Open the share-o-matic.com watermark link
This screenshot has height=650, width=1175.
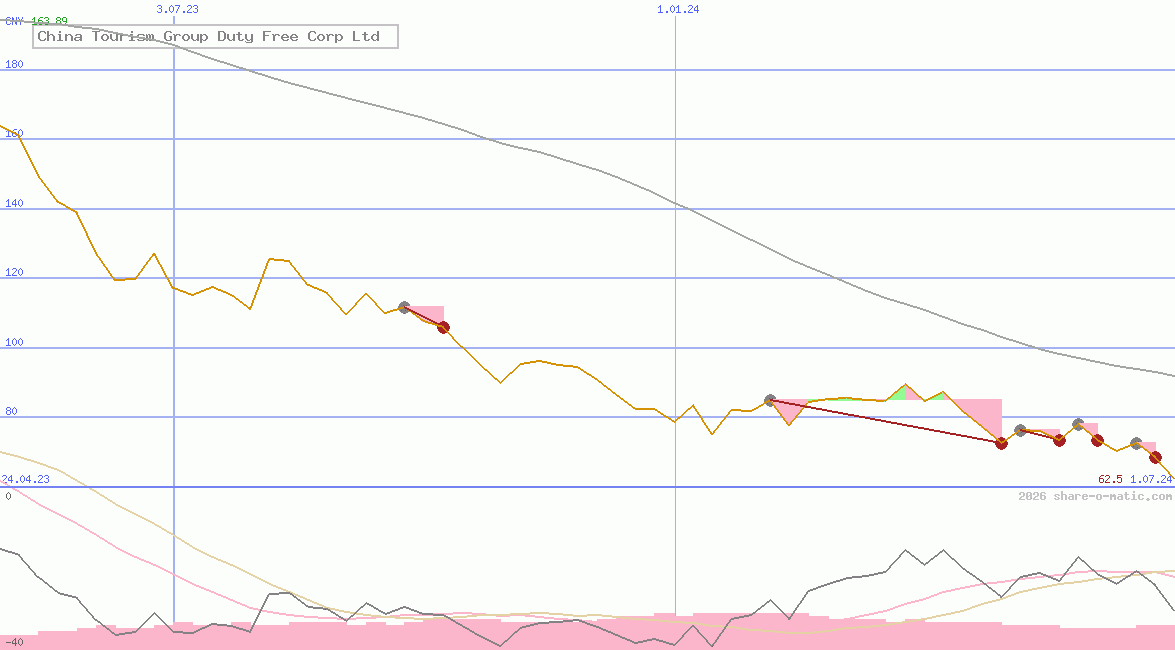coord(1095,497)
